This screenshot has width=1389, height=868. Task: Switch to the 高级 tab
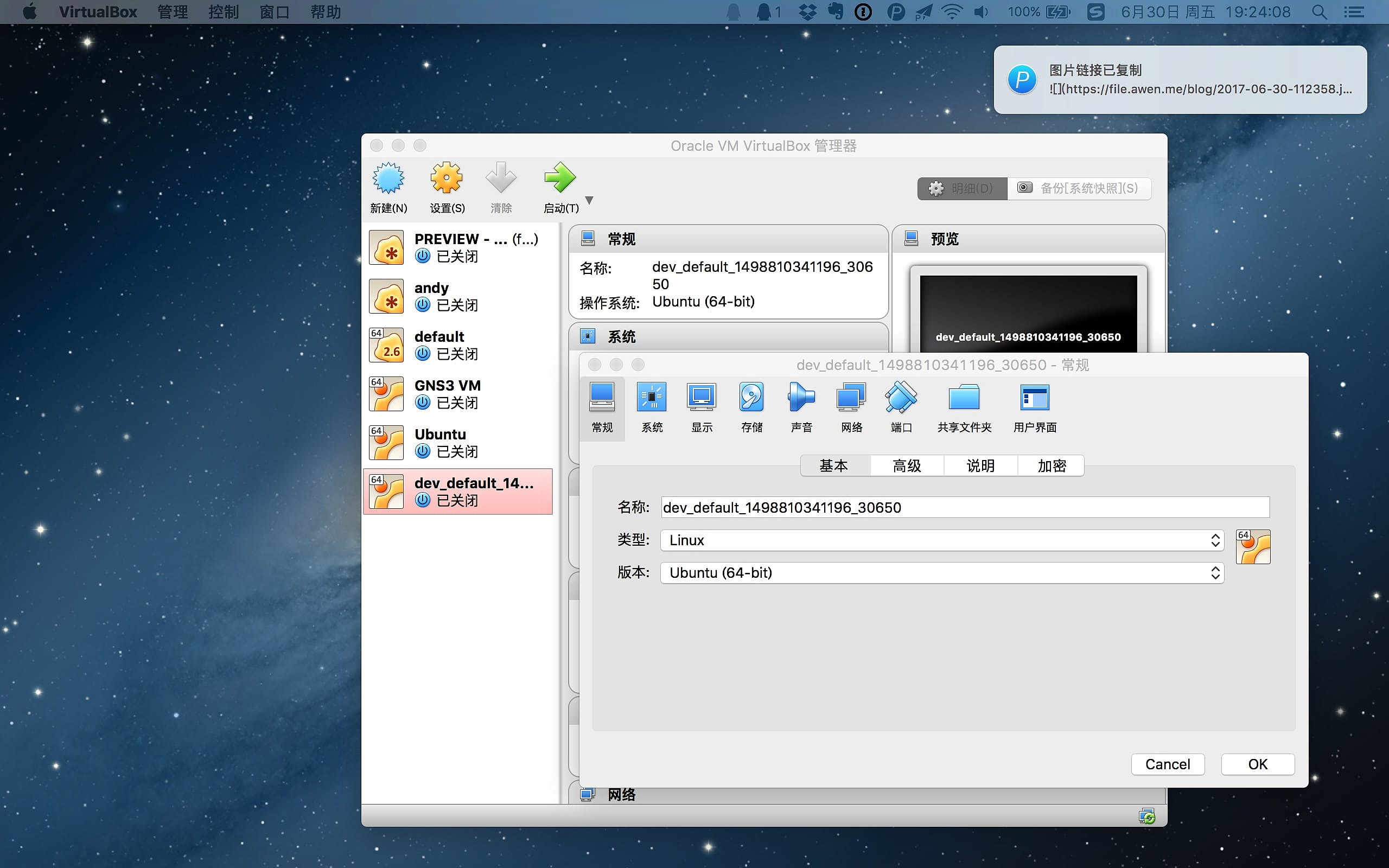[906, 465]
